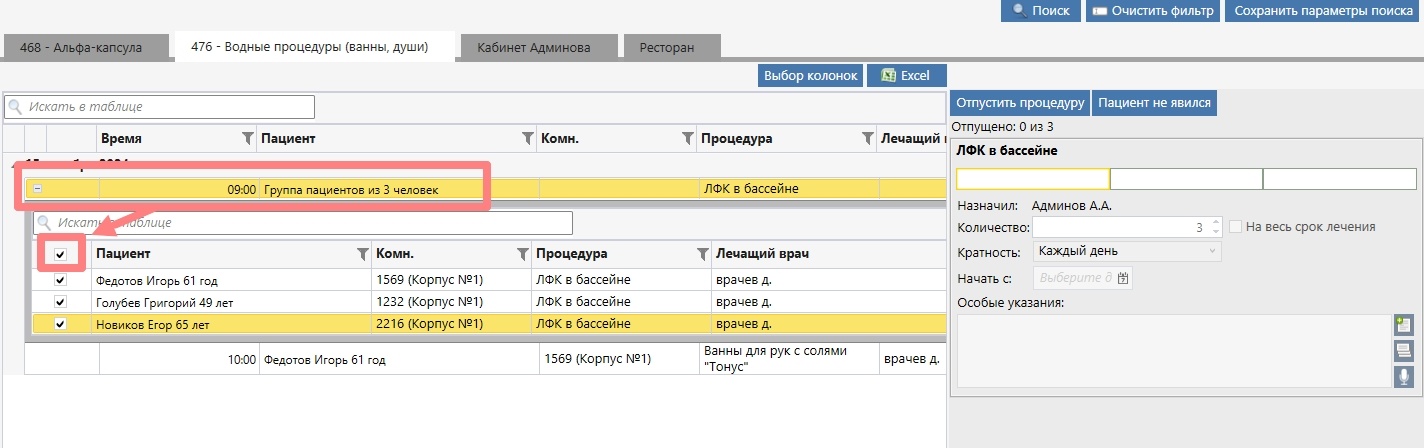Image resolution: width=1424 pixels, height=448 pixels.
Task: Click filter icon in nested Пациент column
Action: click(362, 255)
